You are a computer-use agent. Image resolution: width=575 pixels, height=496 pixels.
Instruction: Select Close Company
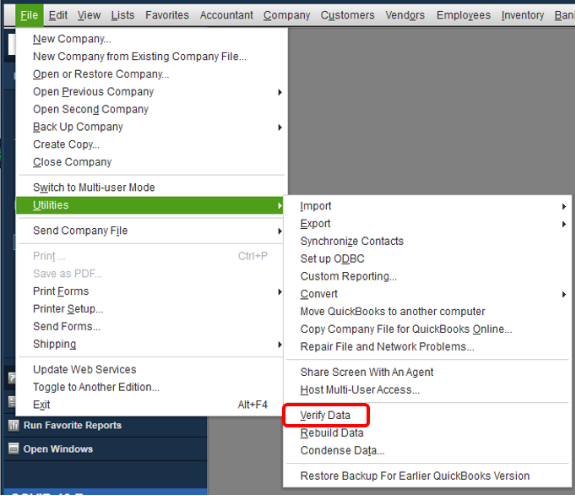[x=72, y=162]
